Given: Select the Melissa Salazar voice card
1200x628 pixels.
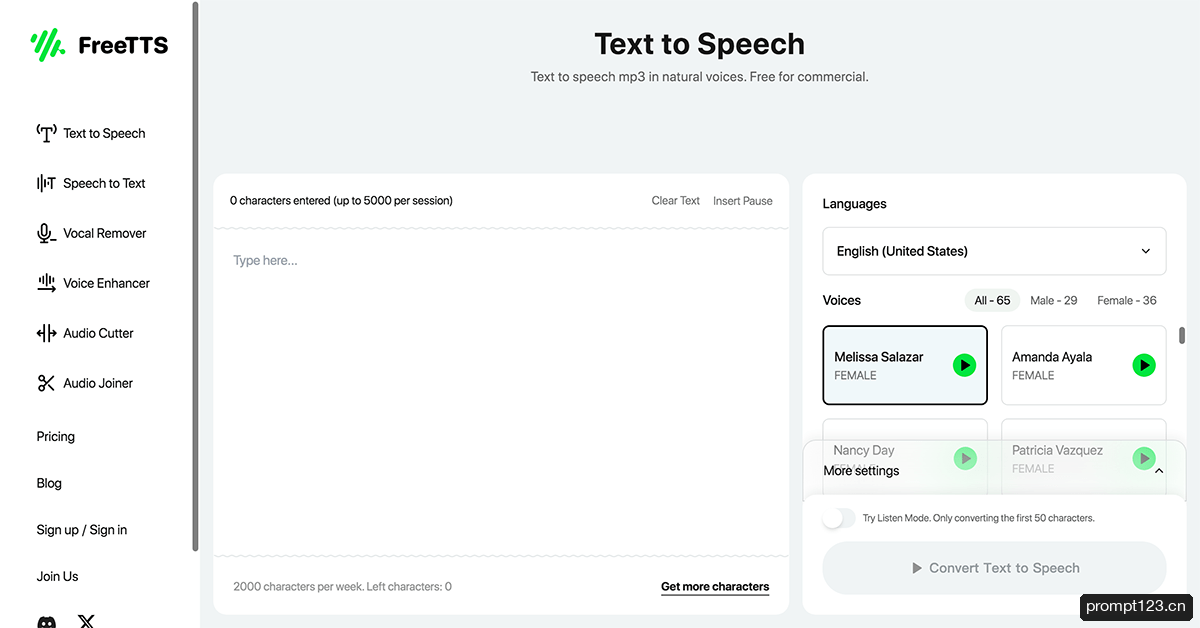Looking at the screenshot, I should click(x=905, y=365).
